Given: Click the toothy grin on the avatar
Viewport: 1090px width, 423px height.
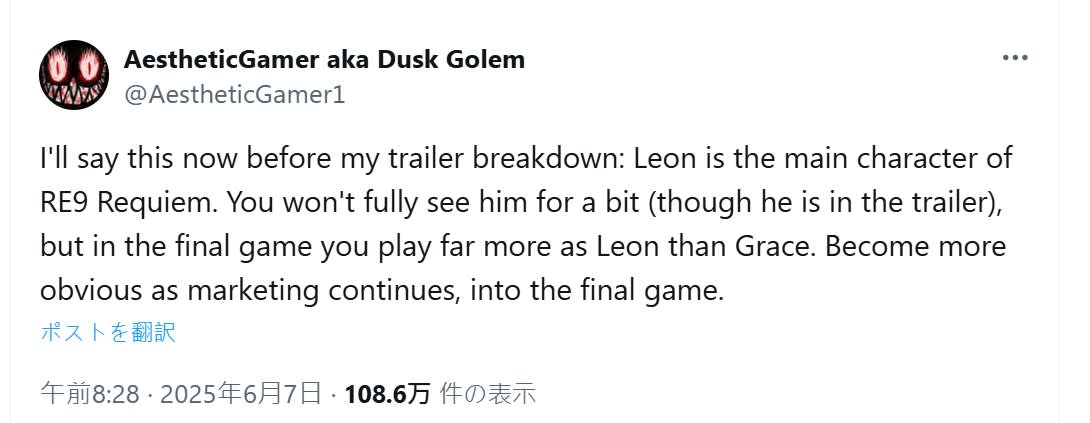Looking at the screenshot, I should pos(73,94).
